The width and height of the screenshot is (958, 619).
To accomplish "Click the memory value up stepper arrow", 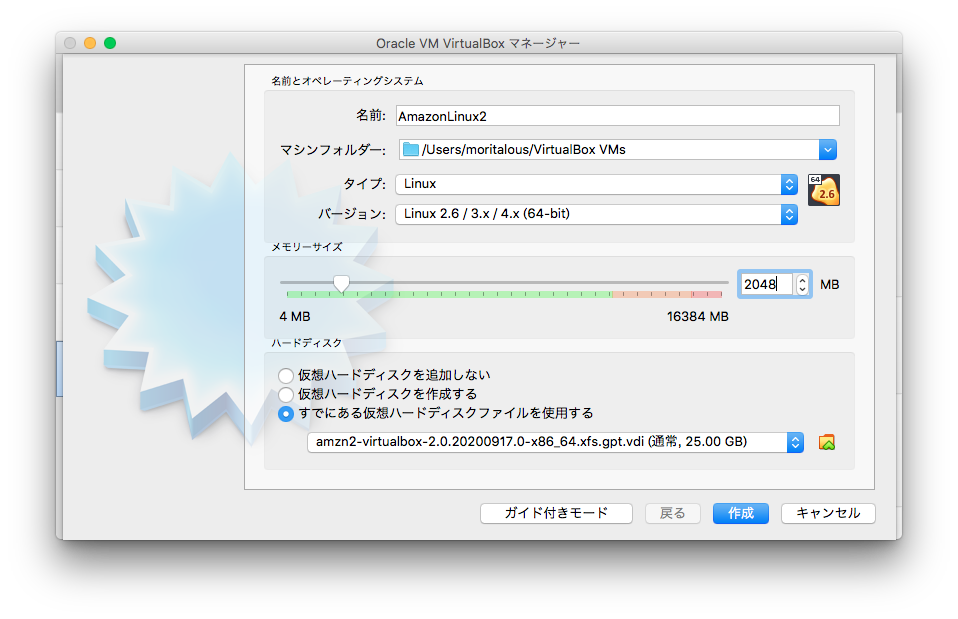I will pos(803,279).
